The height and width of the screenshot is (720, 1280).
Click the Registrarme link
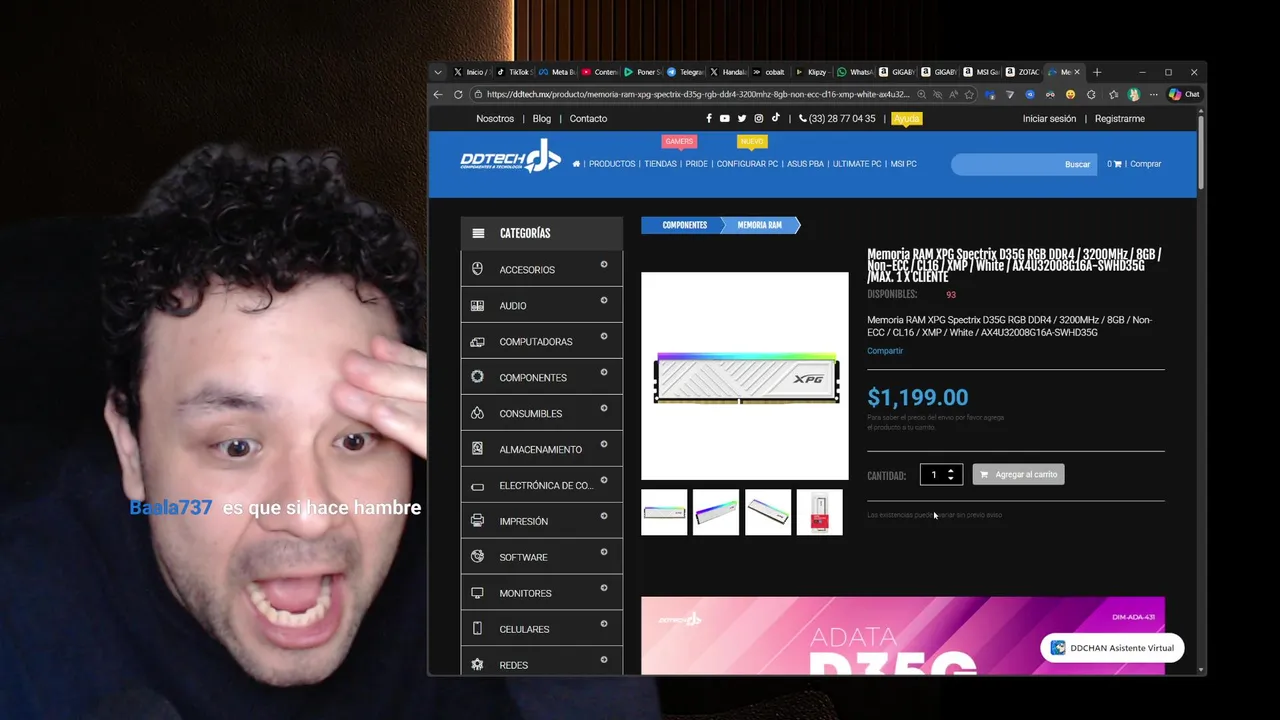point(1119,118)
